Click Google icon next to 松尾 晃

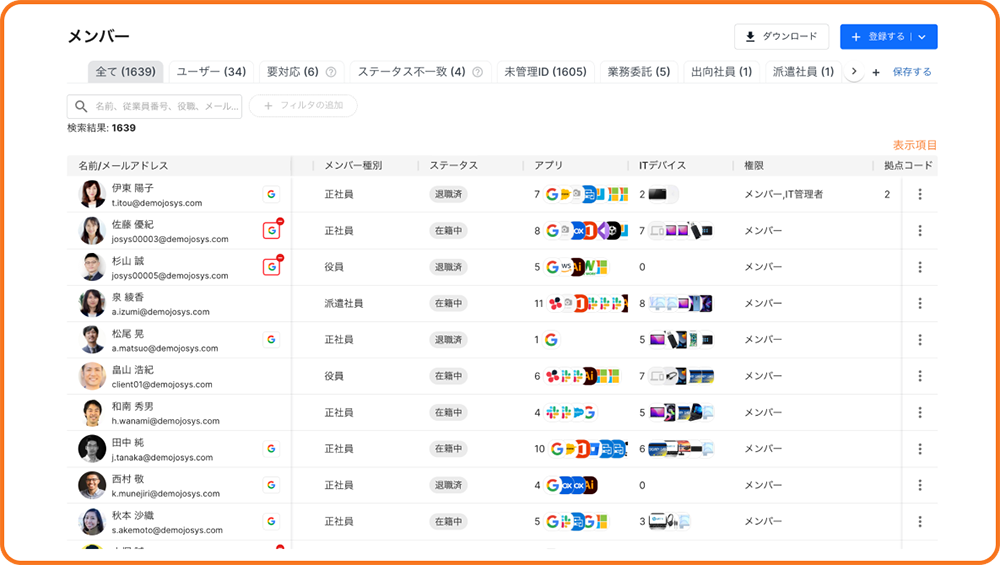pos(271,339)
